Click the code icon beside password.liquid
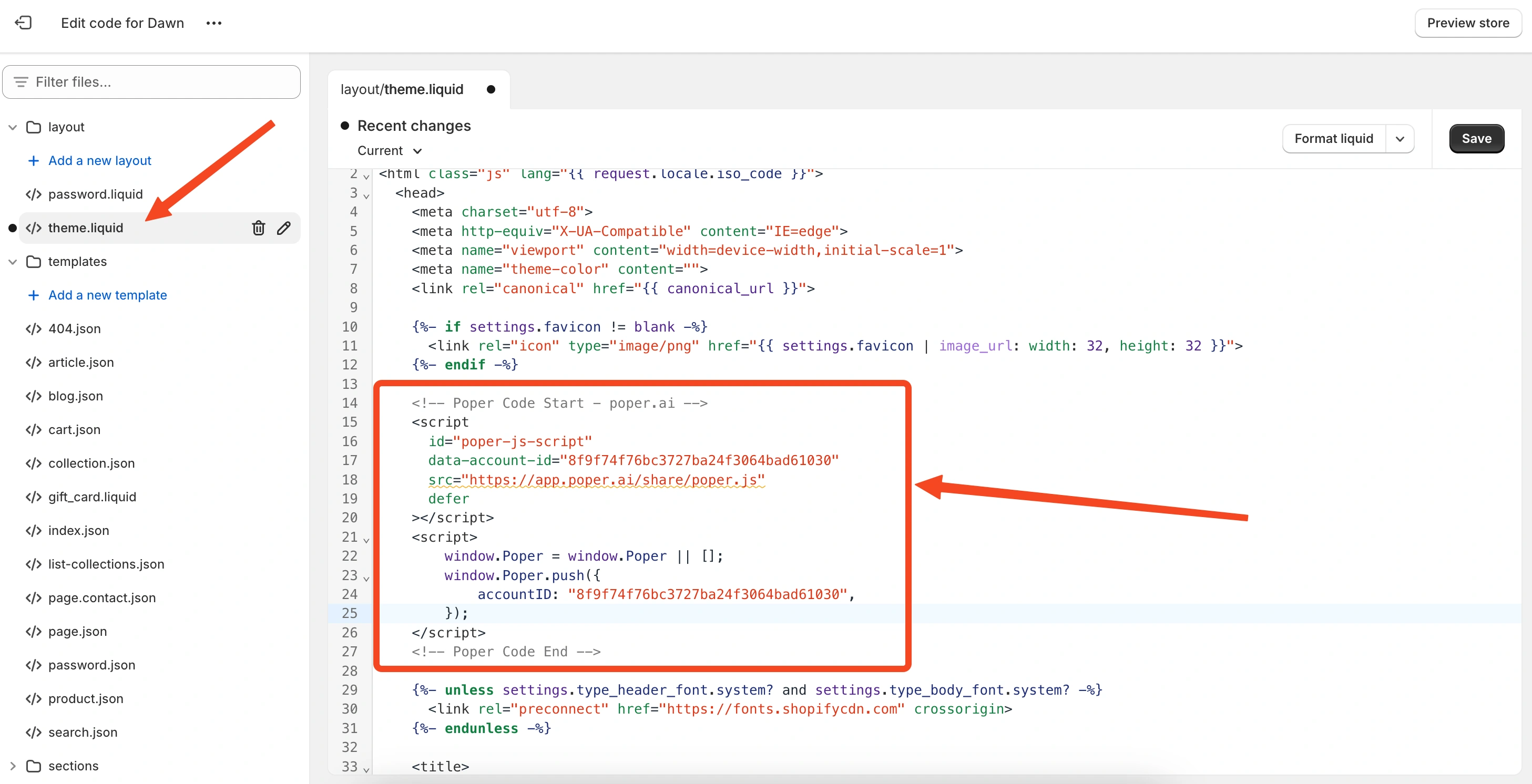The height and width of the screenshot is (784, 1532). pos(34,194)
